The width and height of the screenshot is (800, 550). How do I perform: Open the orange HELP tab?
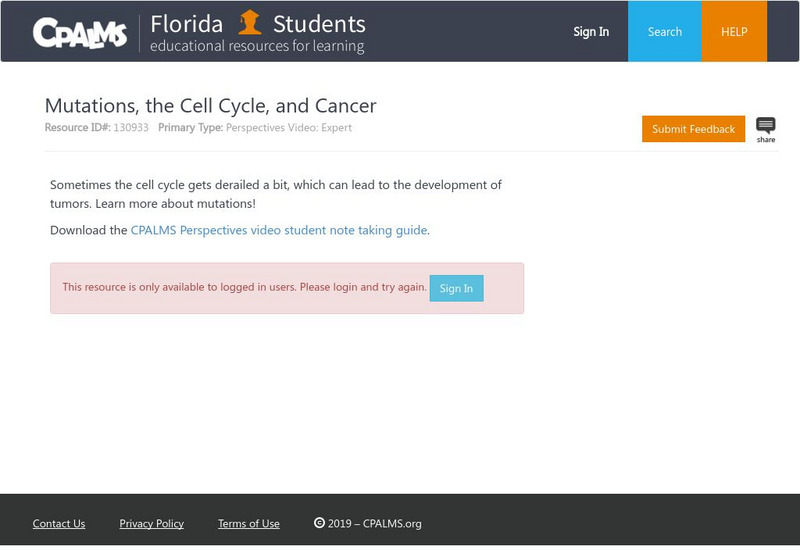[x=734, y=32]
